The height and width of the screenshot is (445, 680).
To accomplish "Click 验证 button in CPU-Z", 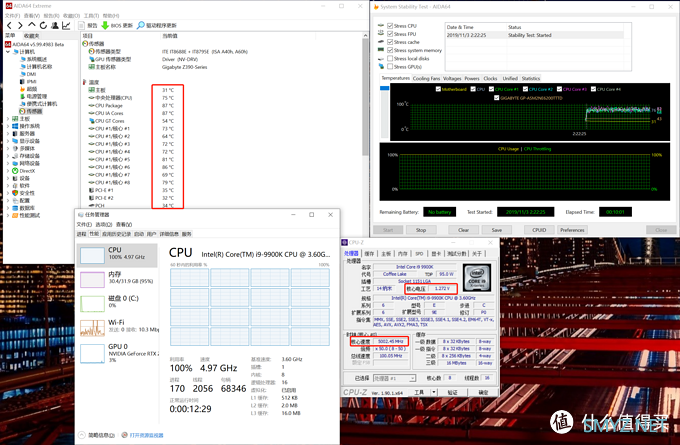I will click(x=452, y=392).
